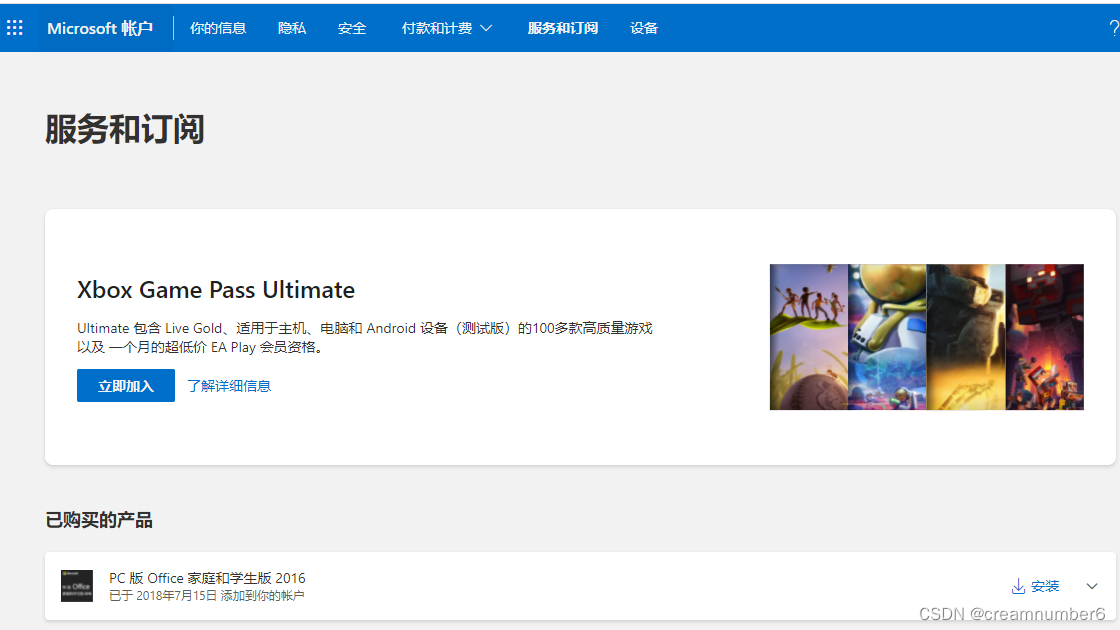
Task: Click the 服务和订阅 page title
Action: tap(125, 129)
